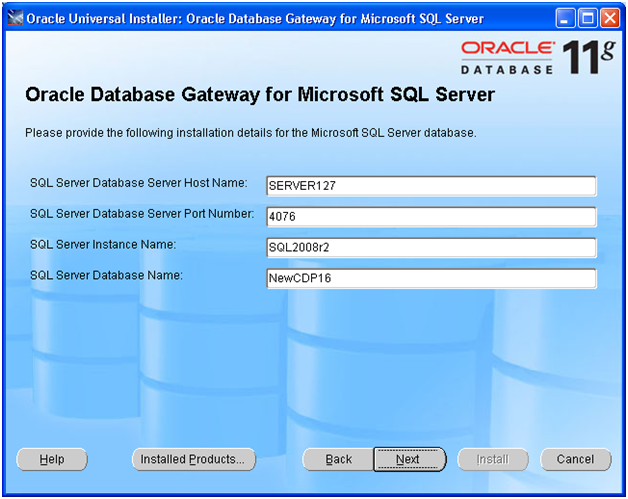Minimize the installer window
Image resolution: width=628 pixels, height=499 pixels.
566,18
